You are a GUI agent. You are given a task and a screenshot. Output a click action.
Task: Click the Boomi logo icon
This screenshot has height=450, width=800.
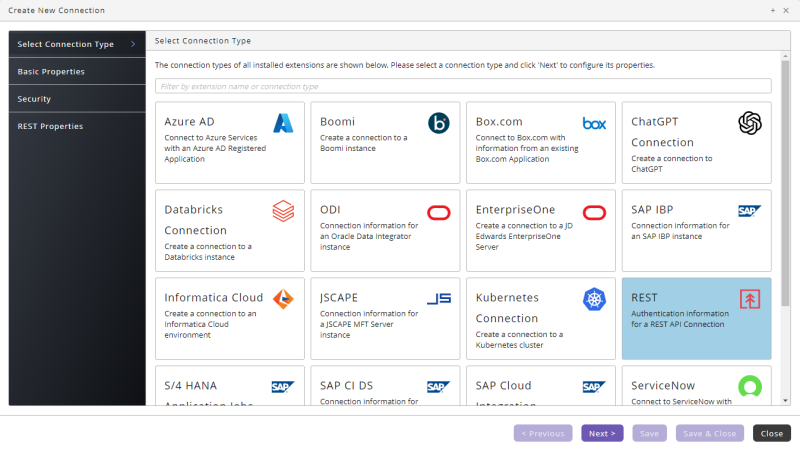[x=439, y=123]
